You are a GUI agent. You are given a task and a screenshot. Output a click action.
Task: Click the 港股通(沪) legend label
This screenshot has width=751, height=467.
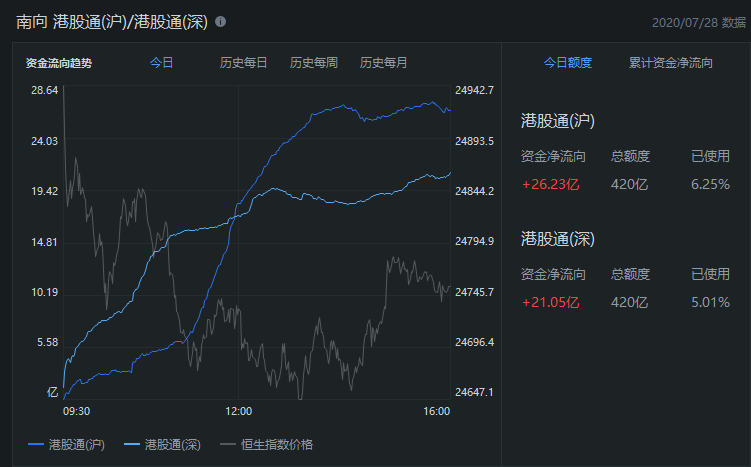click(x=77, y=444)
